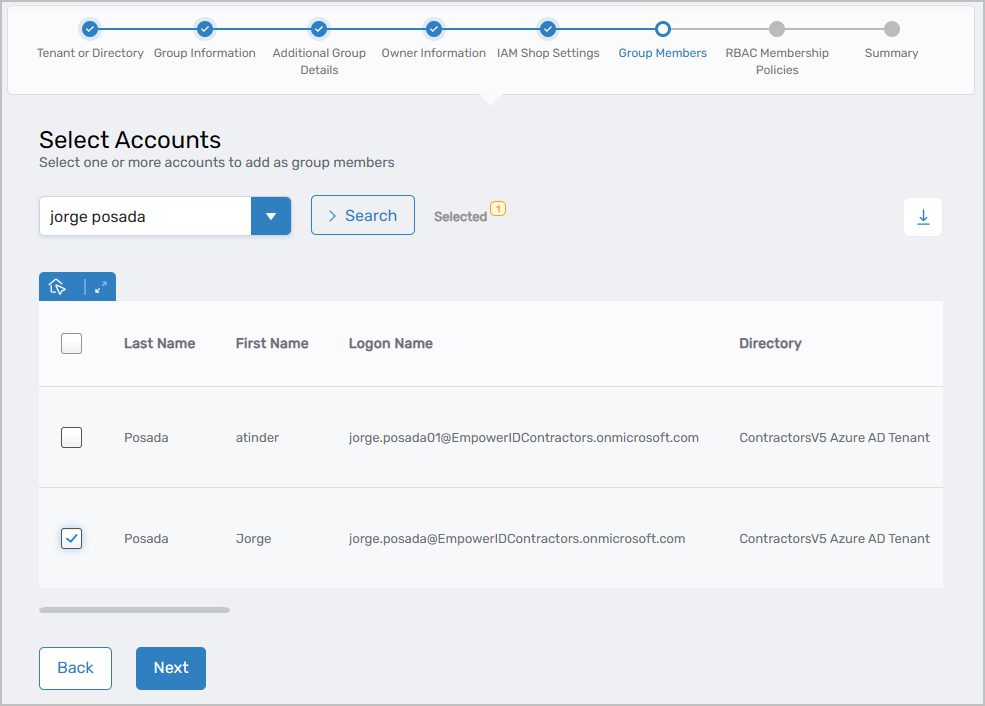
Task: Open the account search dropdown
Action: click(271, 216)
